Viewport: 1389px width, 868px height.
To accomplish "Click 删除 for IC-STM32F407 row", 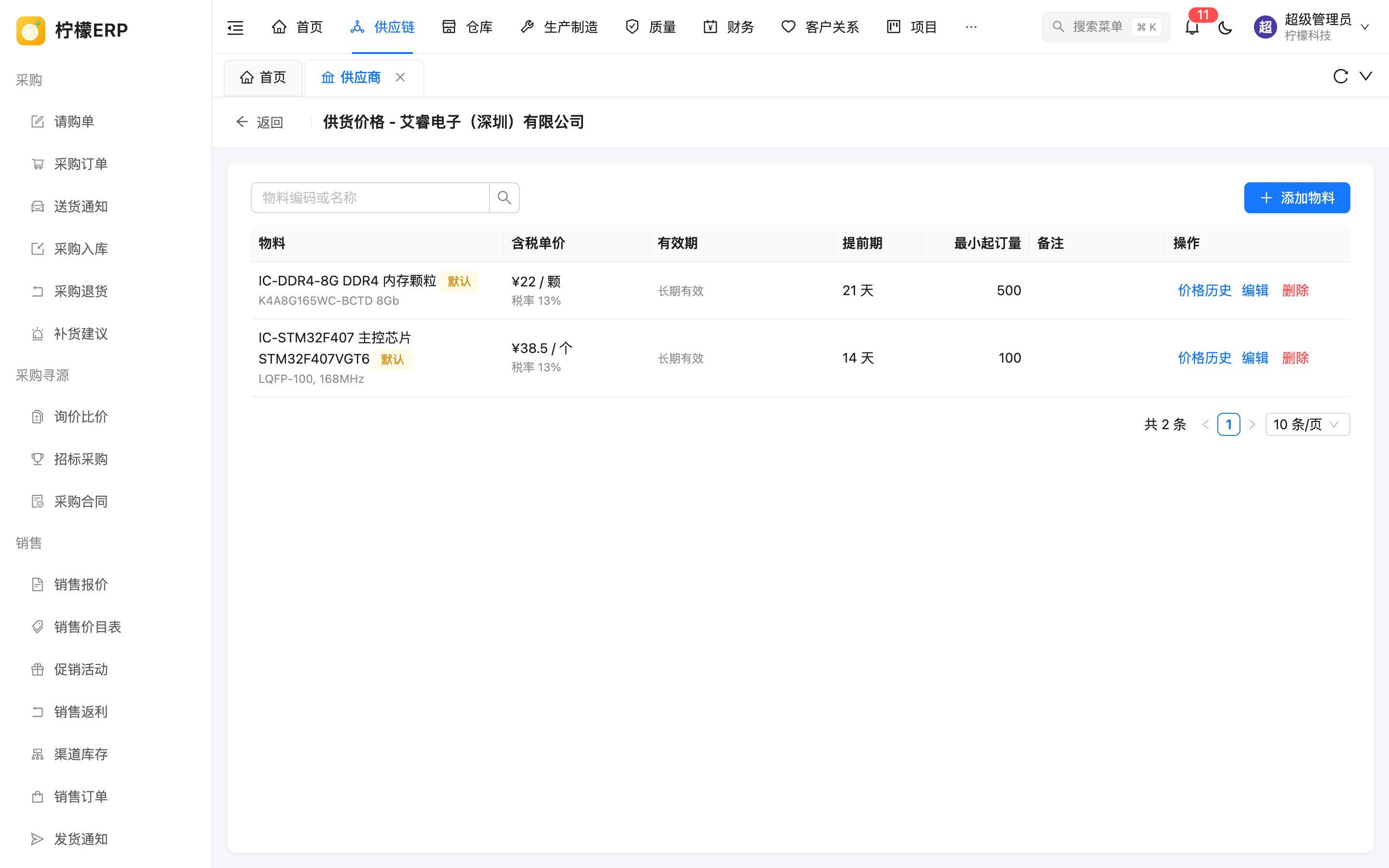I will point(1295,358).
